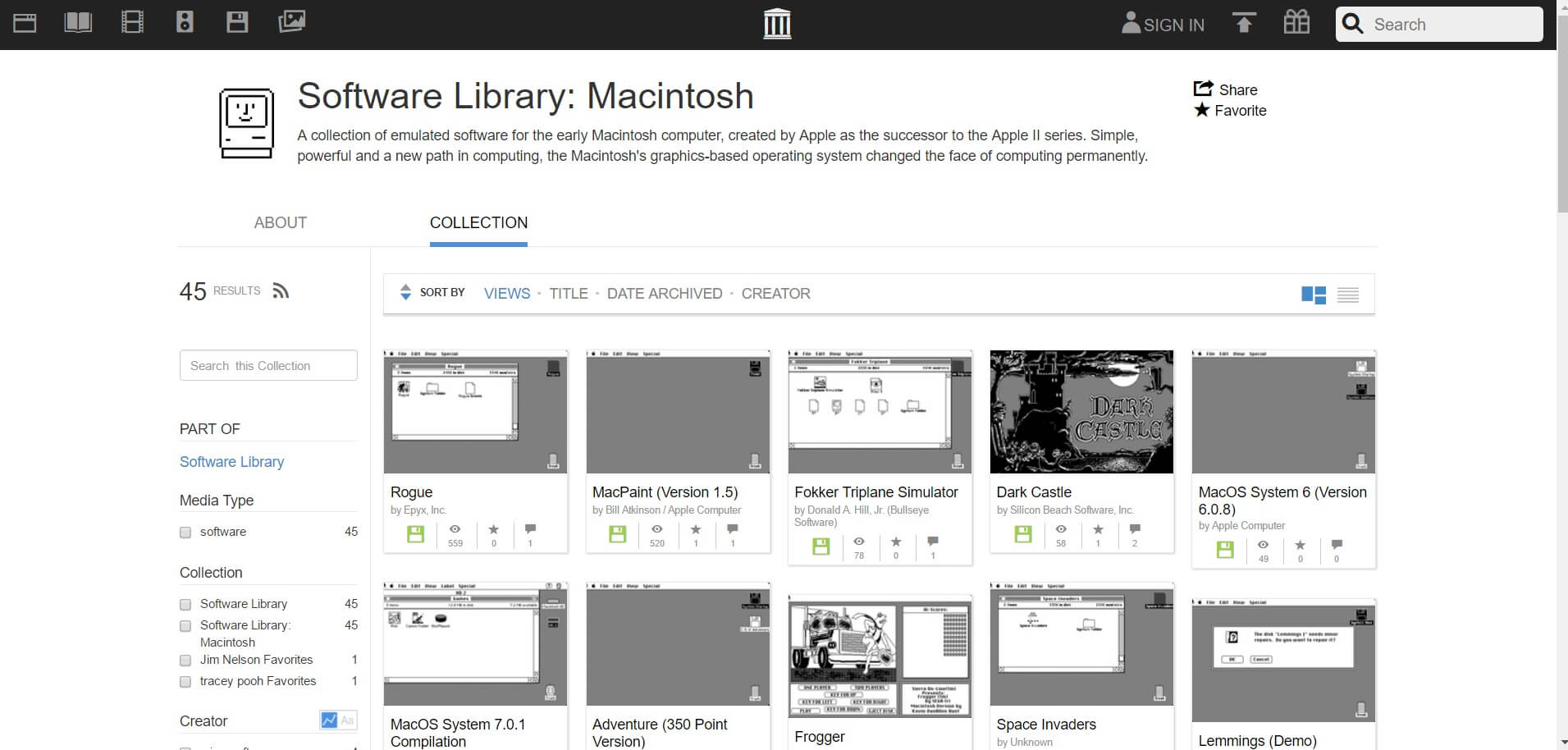Click the upload arrow icon
This screenshot has width=1568, height=750.
click(x=1244, y=22)
